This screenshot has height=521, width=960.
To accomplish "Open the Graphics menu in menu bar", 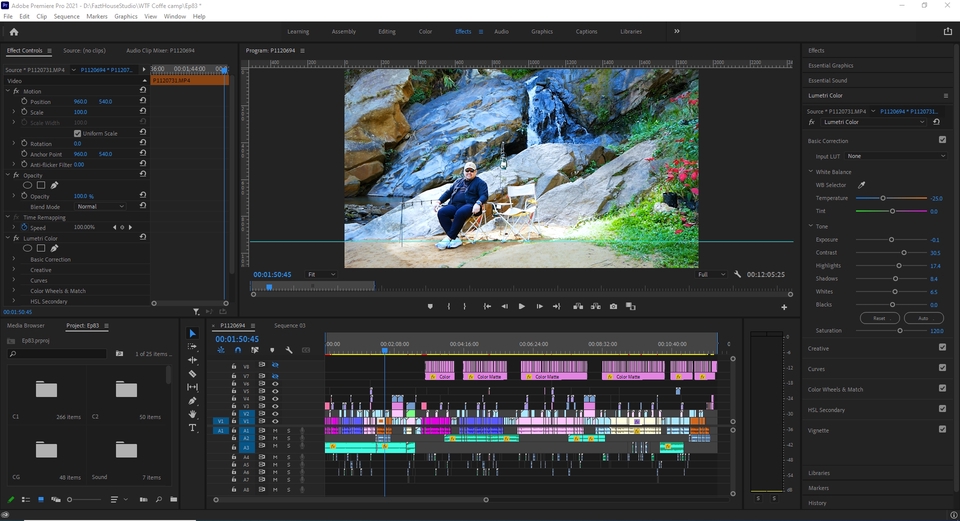I will point(126,17).
